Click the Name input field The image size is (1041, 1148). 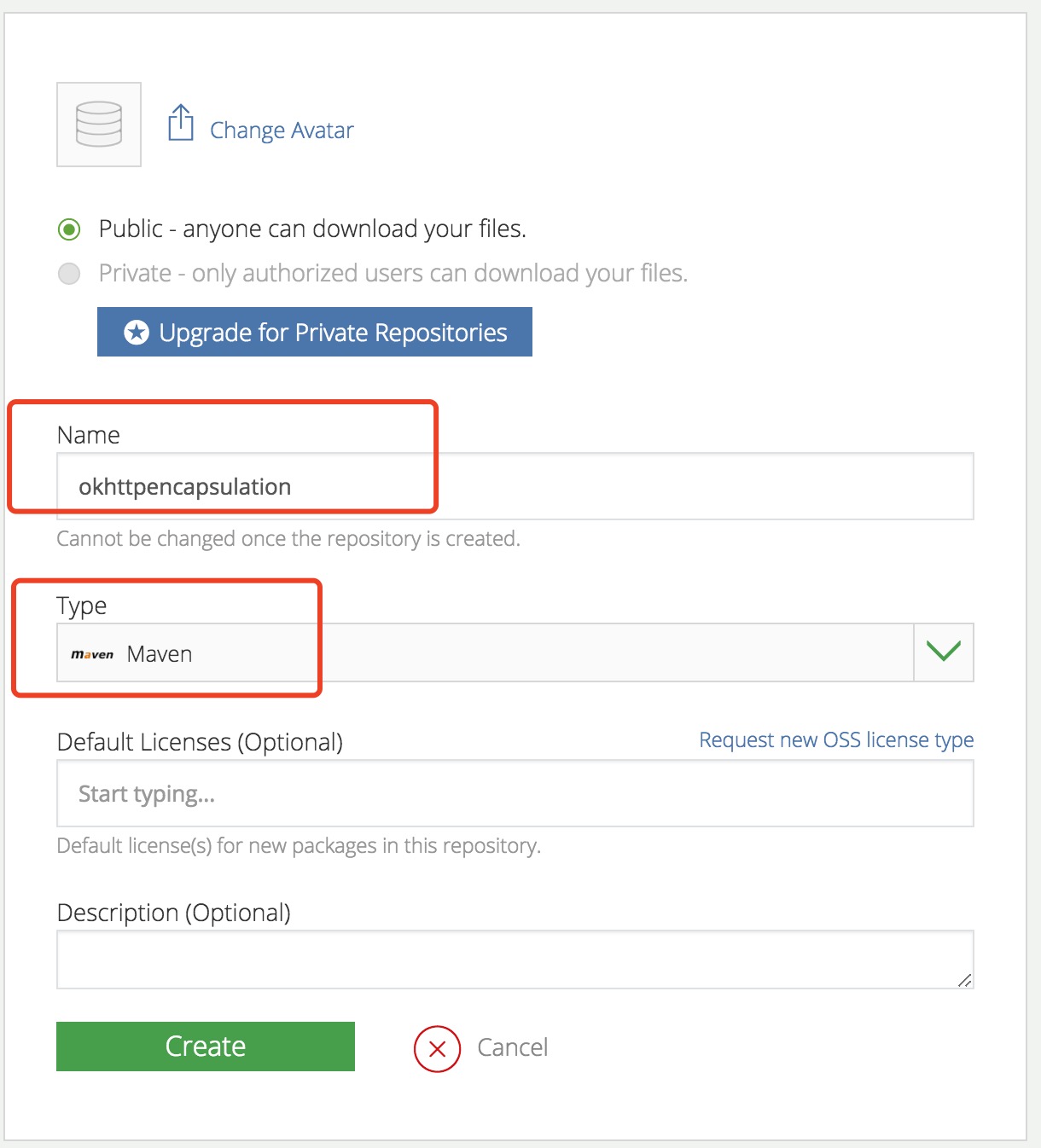[515, 486]
